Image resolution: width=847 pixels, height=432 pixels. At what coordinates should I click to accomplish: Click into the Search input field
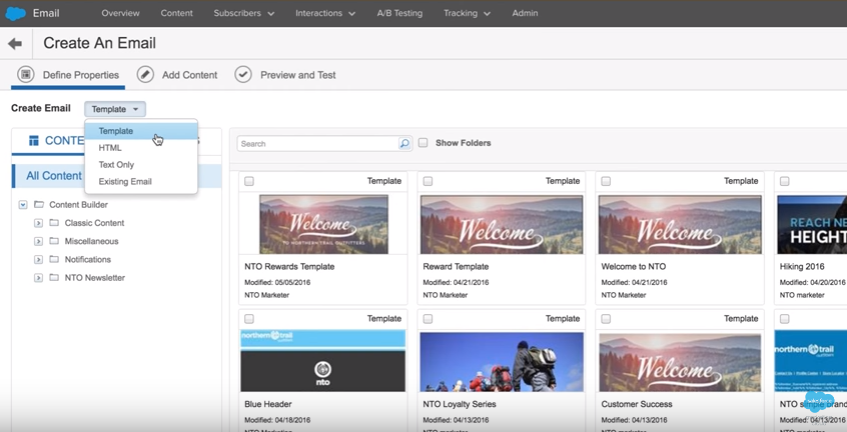pos(318,144)
